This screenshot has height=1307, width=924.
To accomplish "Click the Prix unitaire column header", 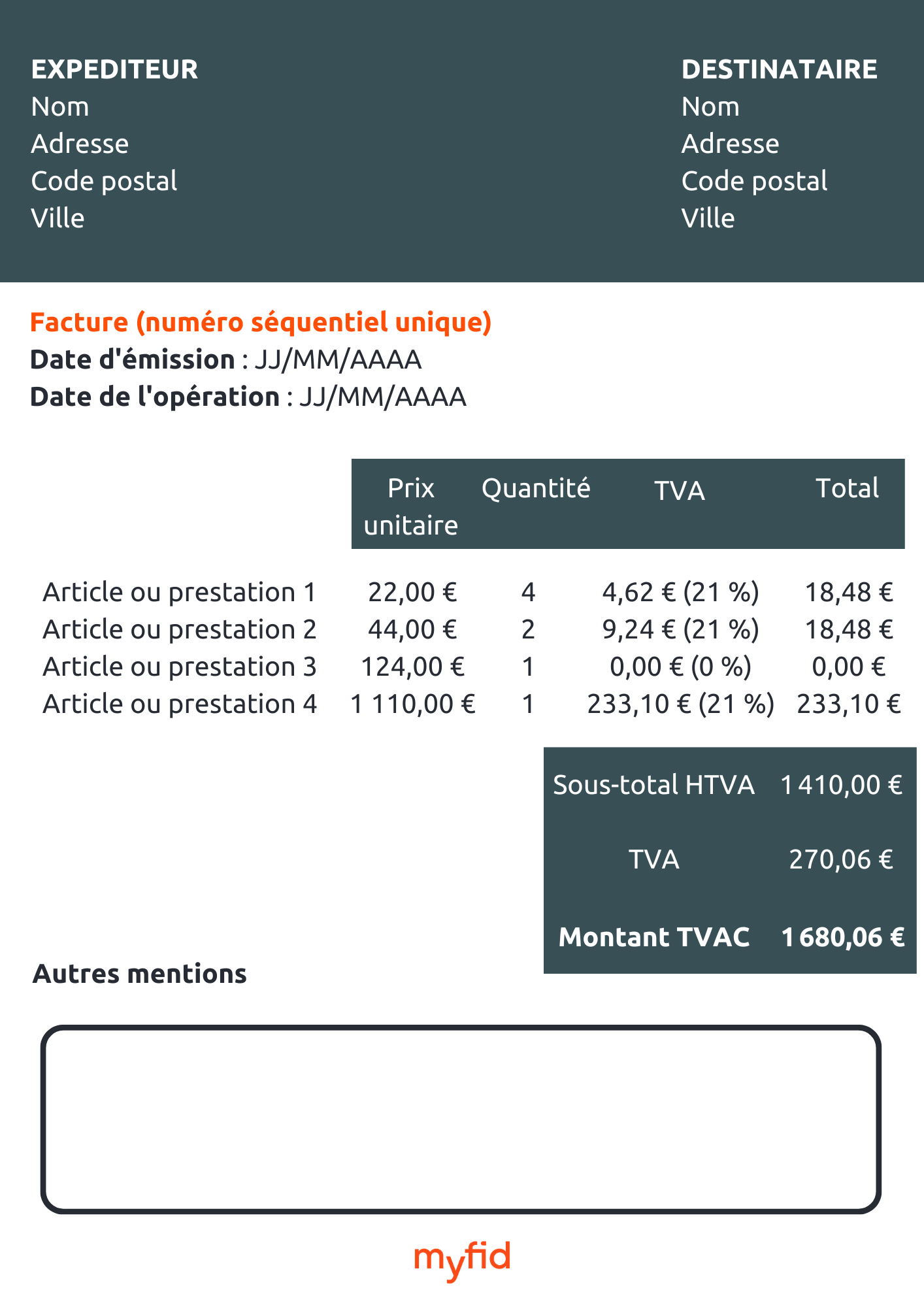I will click(411, 506).
